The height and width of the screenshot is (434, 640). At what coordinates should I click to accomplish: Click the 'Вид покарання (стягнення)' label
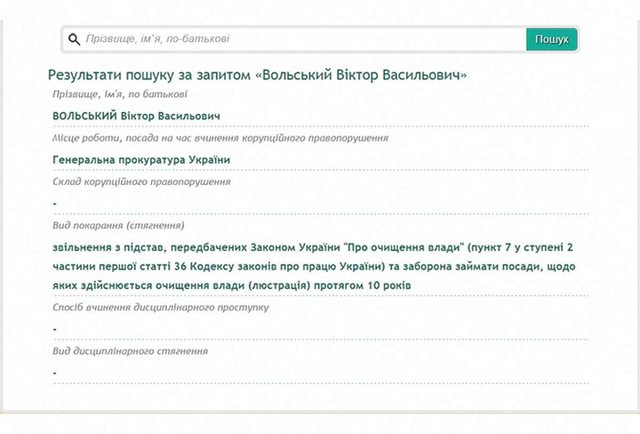[x=118, y=226]
